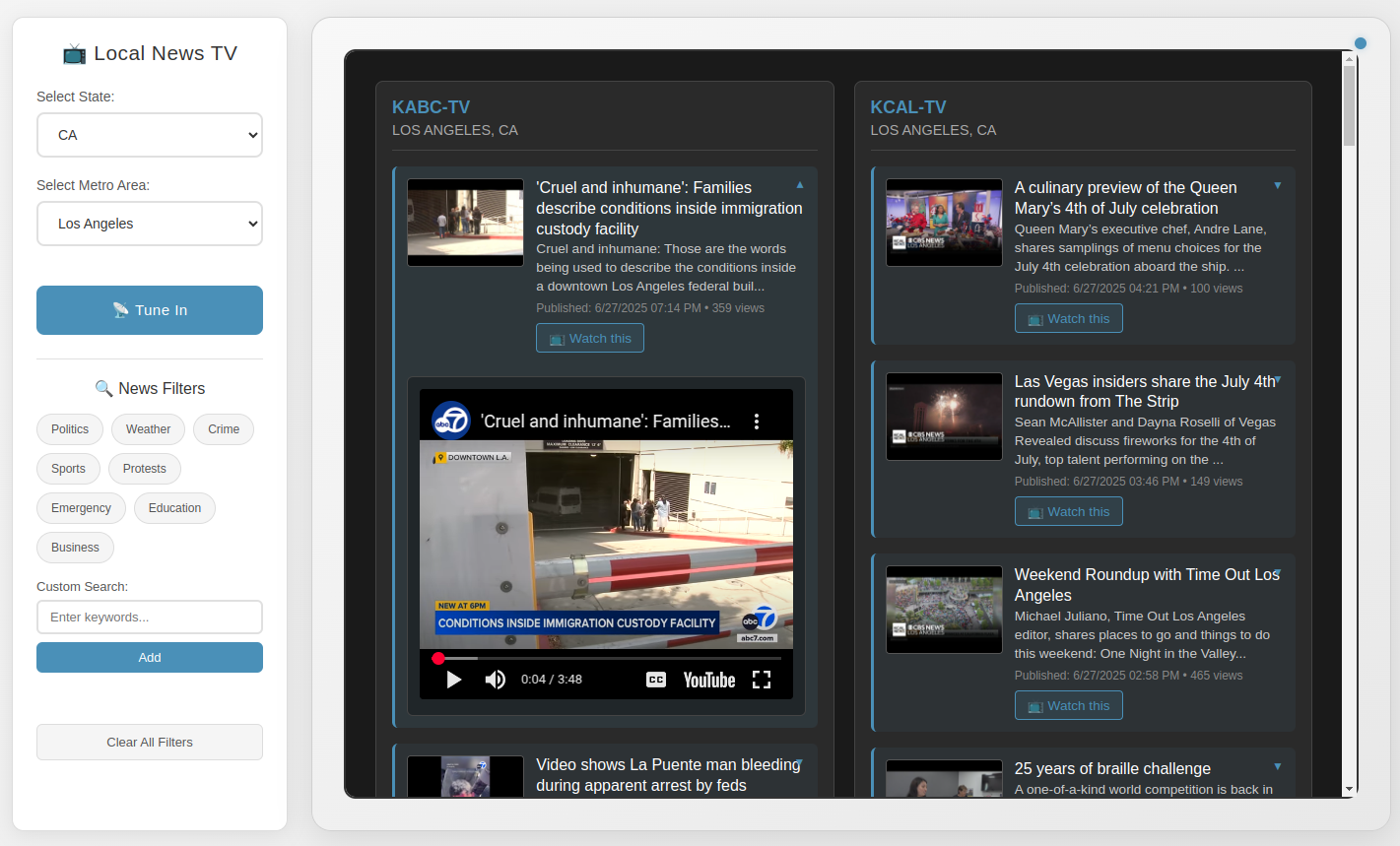
Task: Click the ABC7 channel logo in video header
Action: point(451,421)
